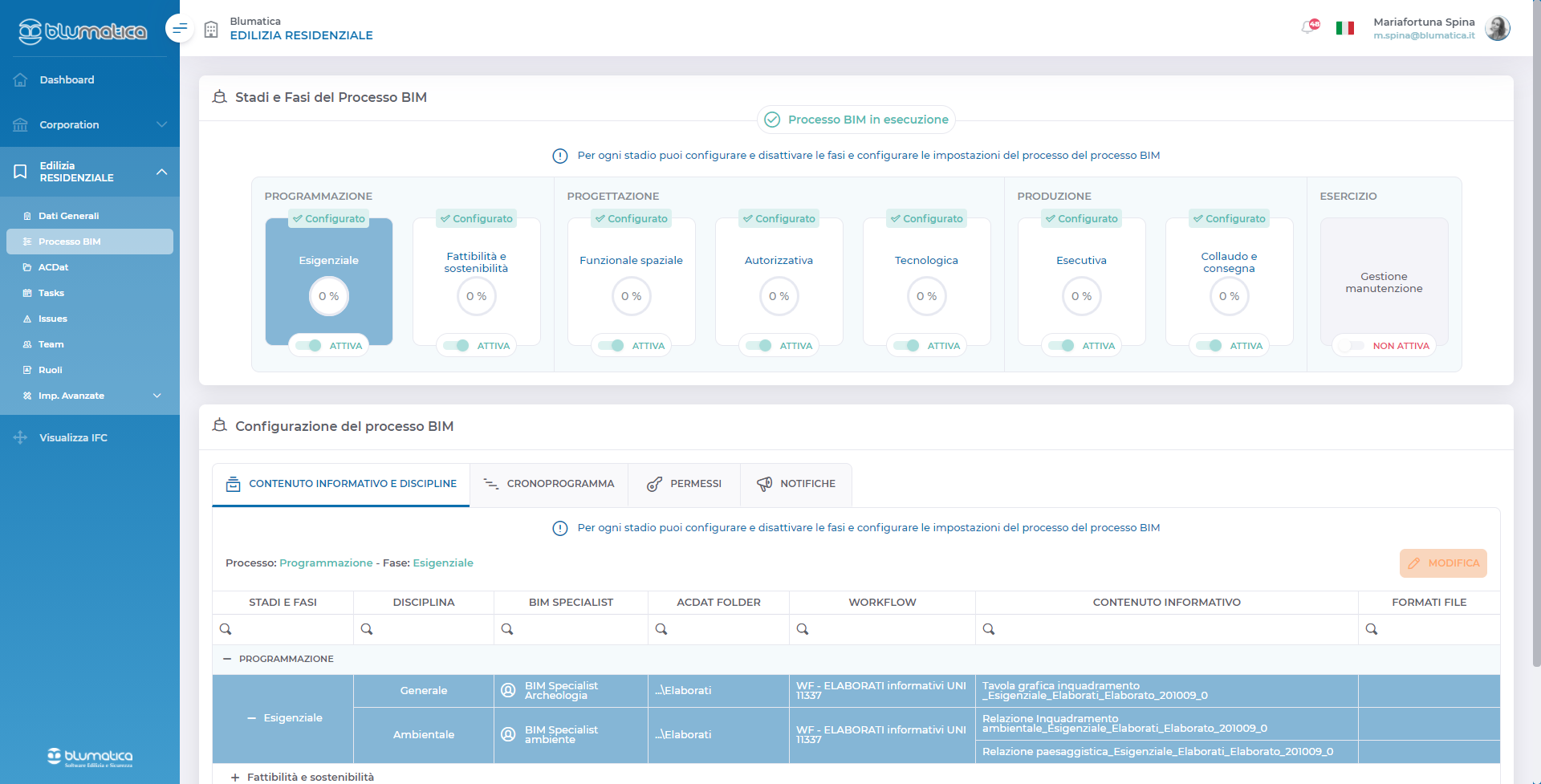Click the Tasks sidebar icon
Screen dimensions: 1541x784
point(27,293)
